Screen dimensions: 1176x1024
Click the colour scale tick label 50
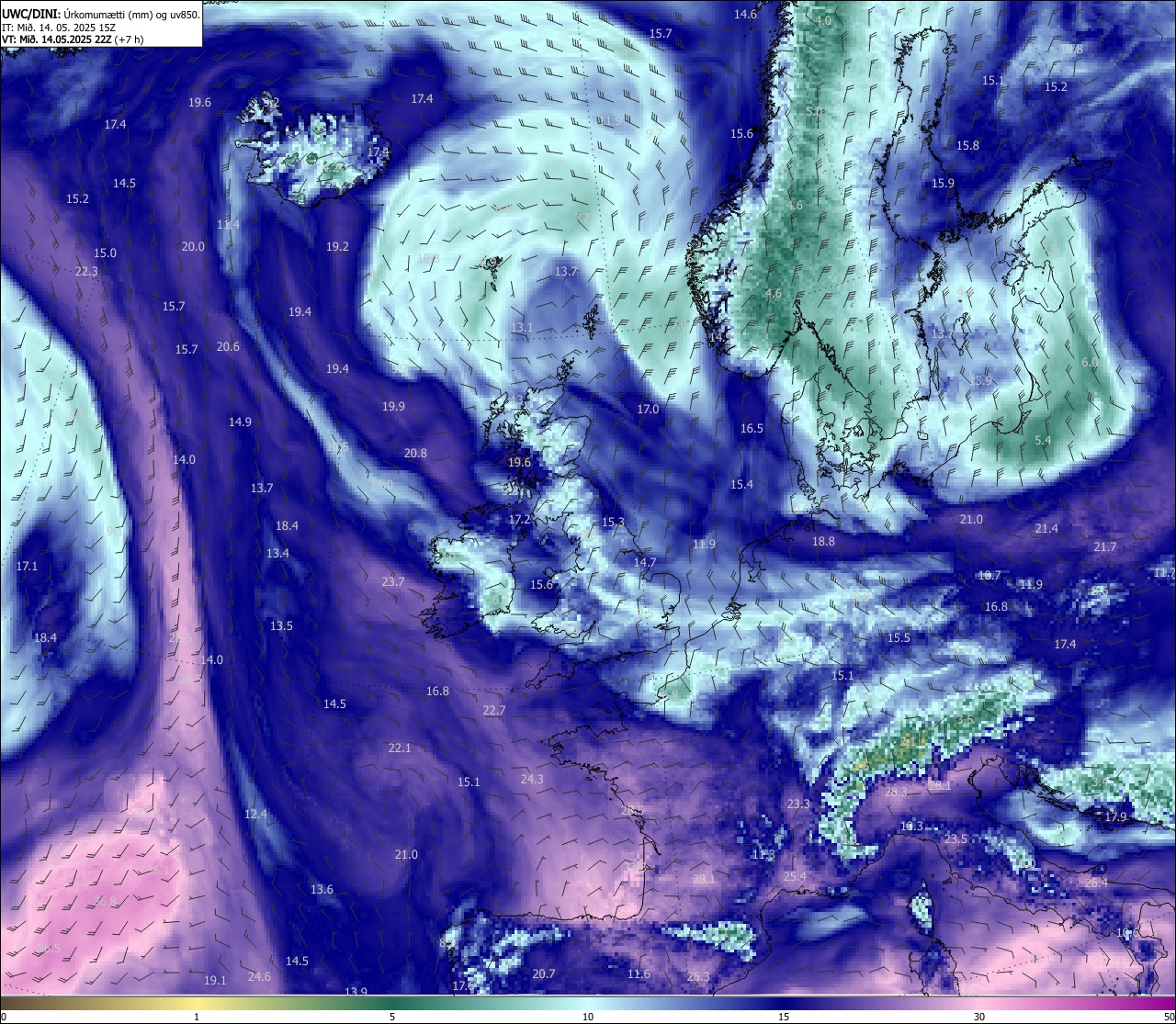1168,1017
